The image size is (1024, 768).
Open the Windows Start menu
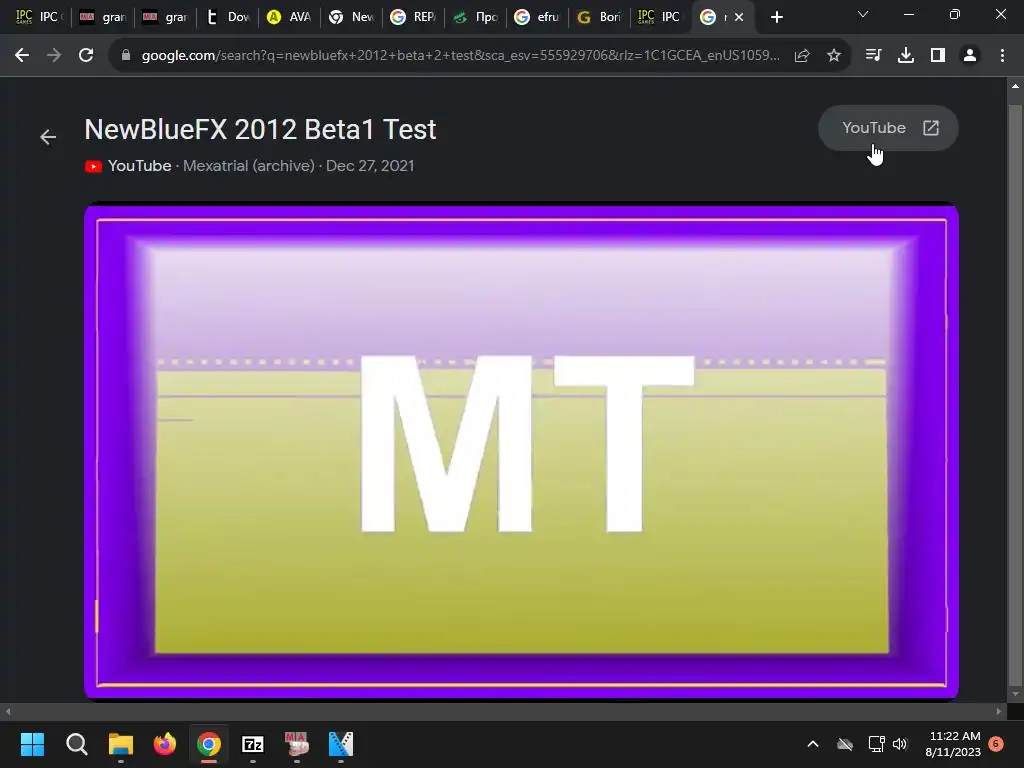point(32,744)
